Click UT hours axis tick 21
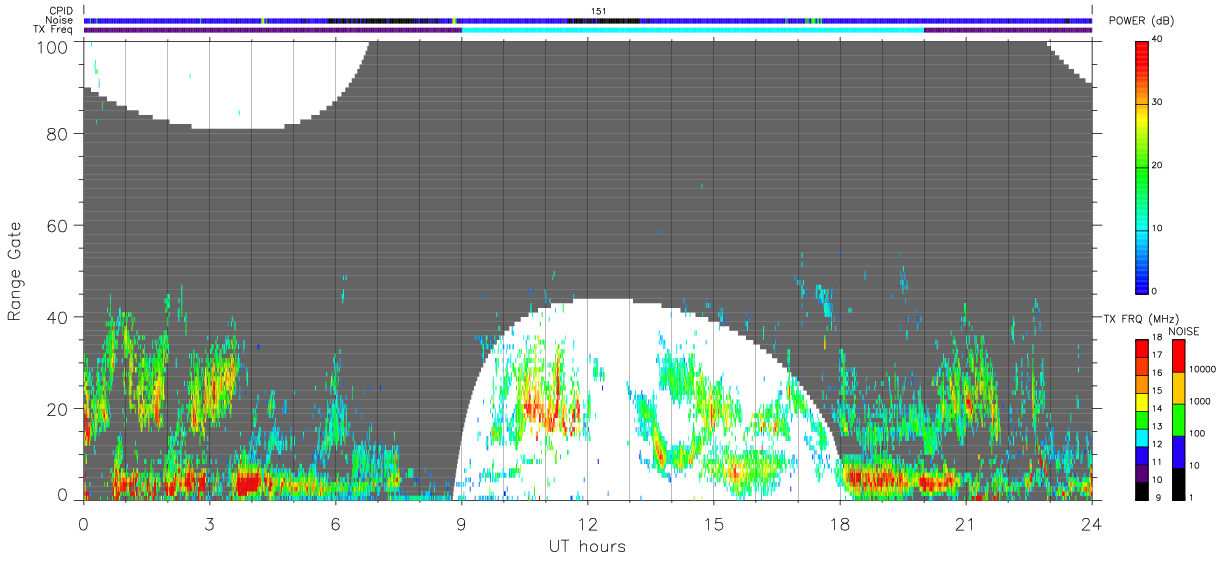 click(x=965, y=524)
